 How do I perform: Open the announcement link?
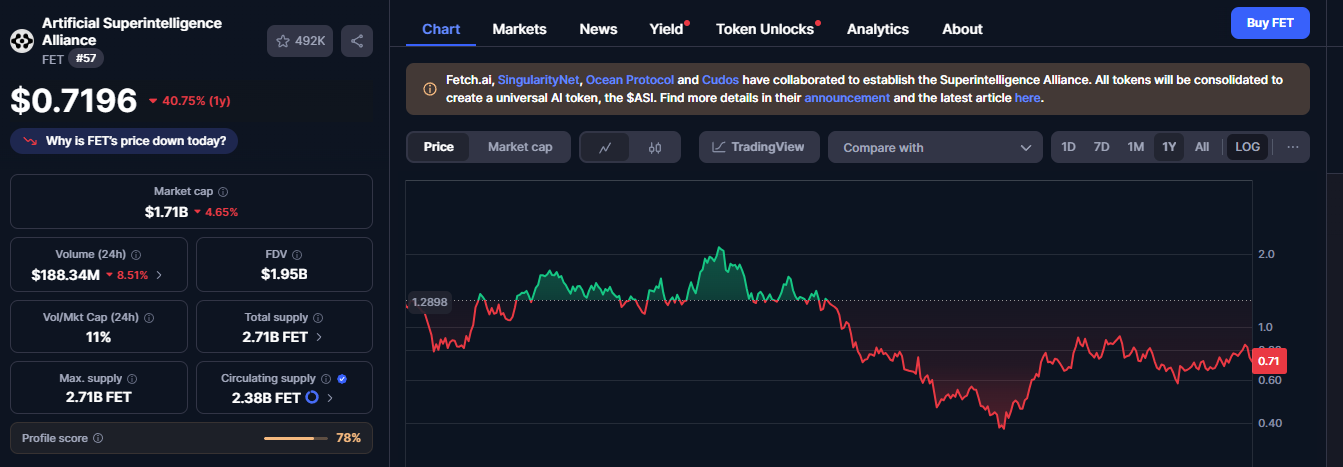tap(847, 98)
